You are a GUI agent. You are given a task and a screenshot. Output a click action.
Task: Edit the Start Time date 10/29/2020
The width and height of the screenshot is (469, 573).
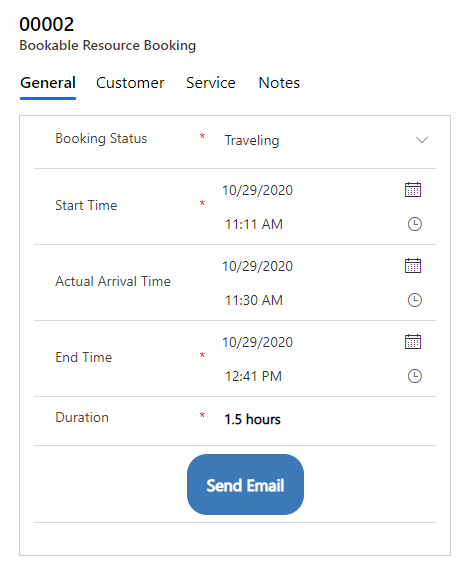pyautogui.click(x=307, y=190)
